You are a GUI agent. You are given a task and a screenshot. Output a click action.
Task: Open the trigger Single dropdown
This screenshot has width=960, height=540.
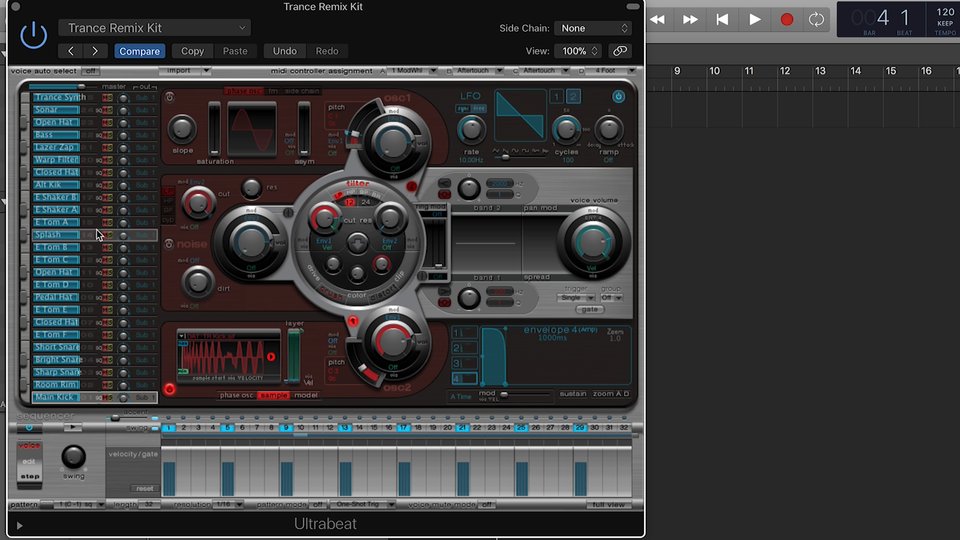point(576,298)
